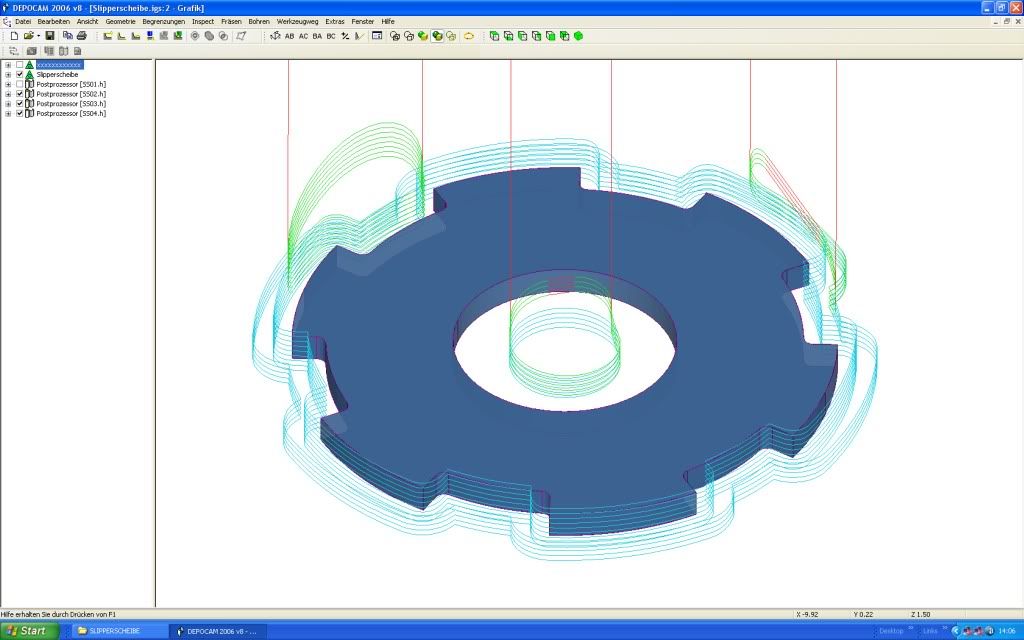Select the AB view toolbar button

290,36
